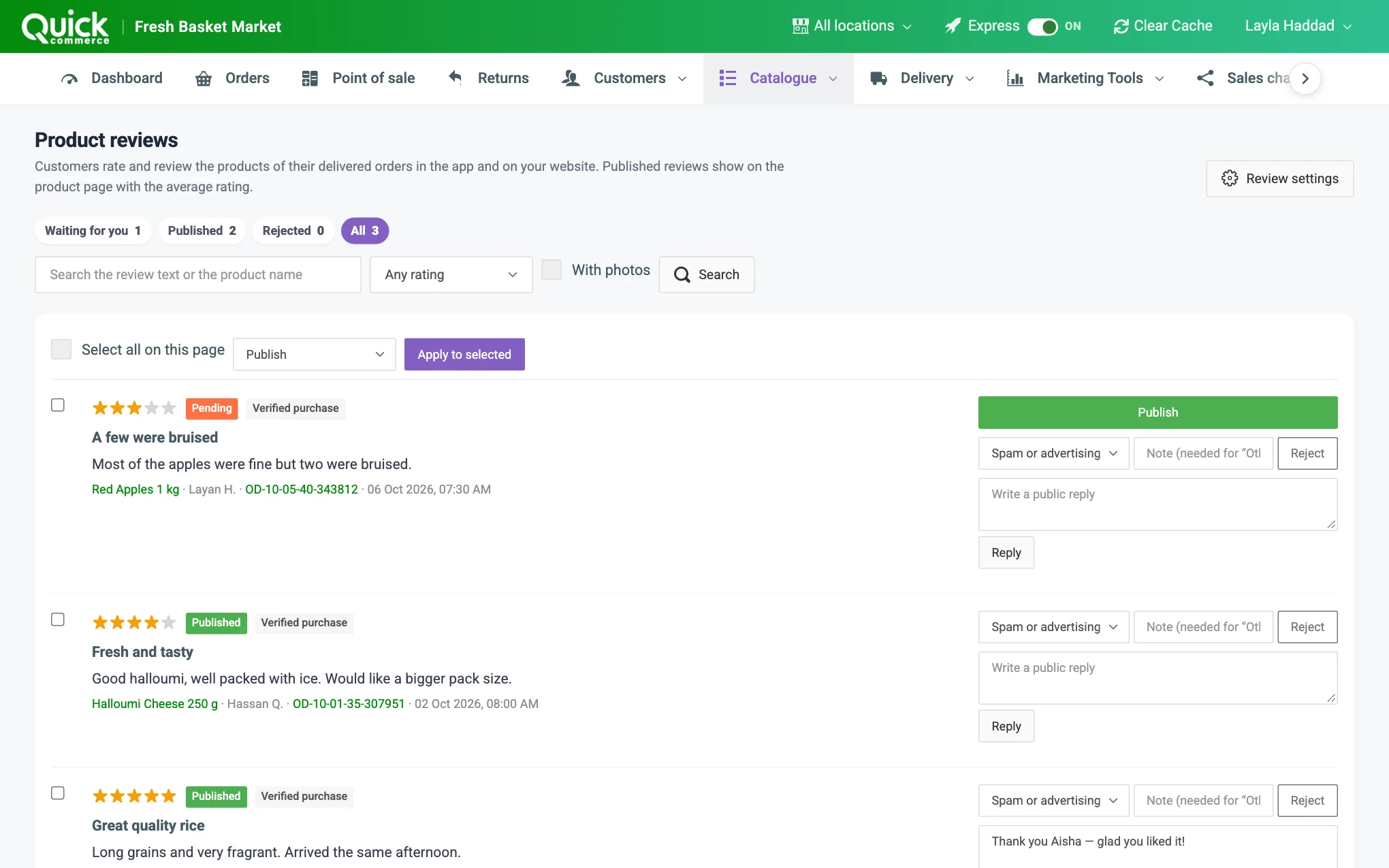Click the Clear Cache refresh icon

coord(1121,26)
